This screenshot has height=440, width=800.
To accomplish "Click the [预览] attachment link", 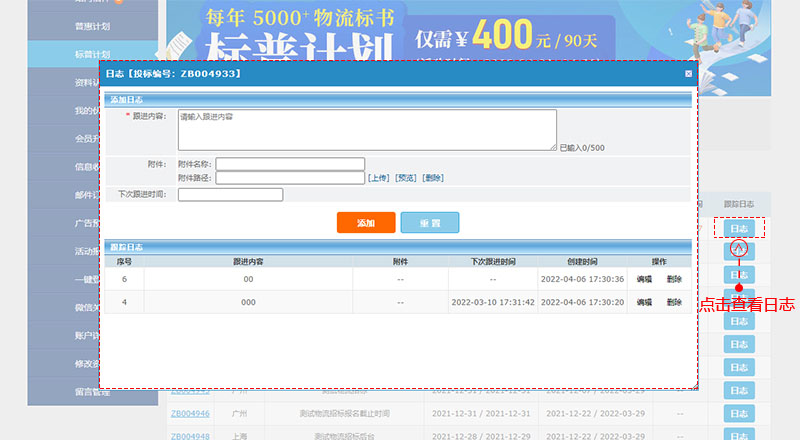I will click(405, 178).
